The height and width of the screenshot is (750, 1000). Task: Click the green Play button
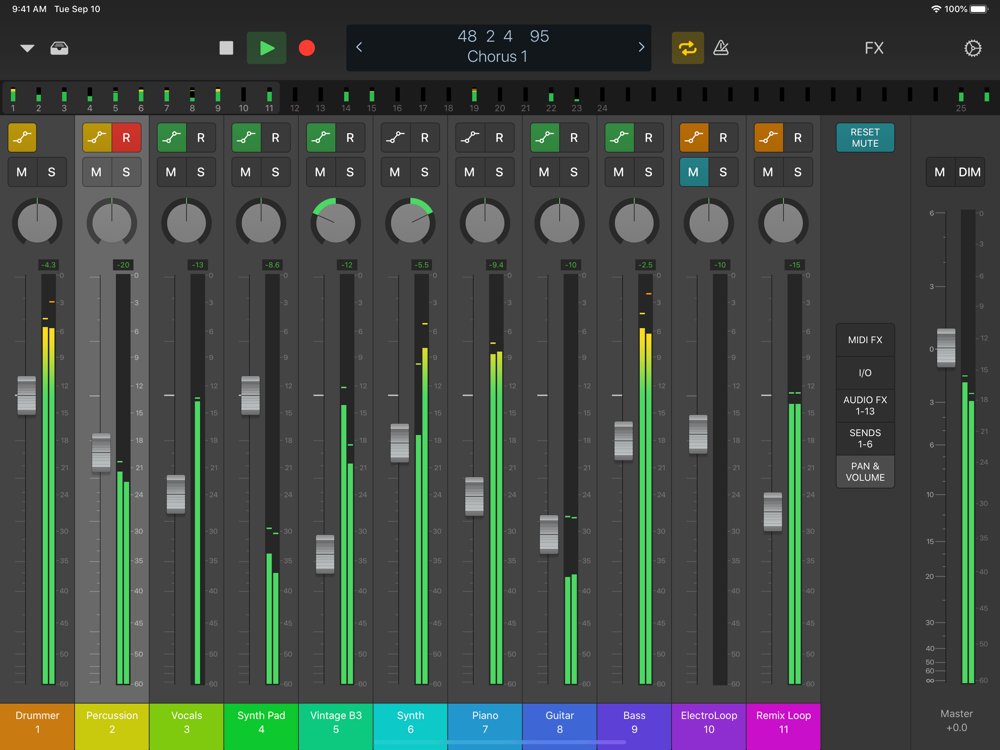tap(267, 48)
